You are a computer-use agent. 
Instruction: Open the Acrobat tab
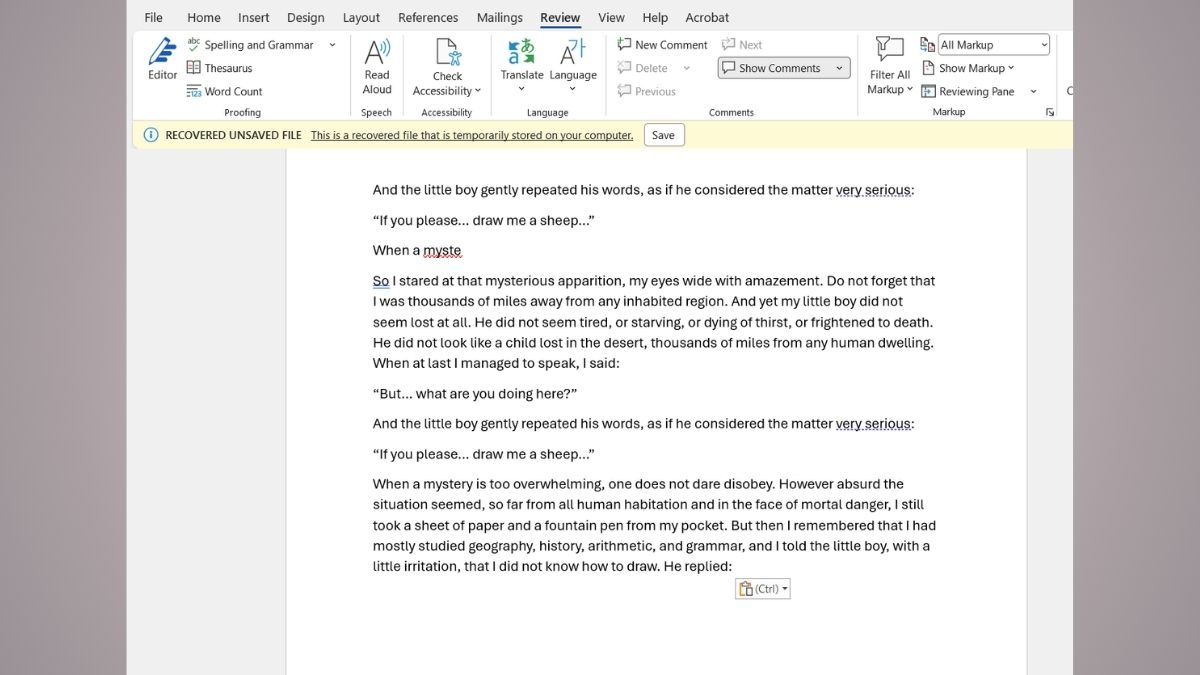[707, 17]
